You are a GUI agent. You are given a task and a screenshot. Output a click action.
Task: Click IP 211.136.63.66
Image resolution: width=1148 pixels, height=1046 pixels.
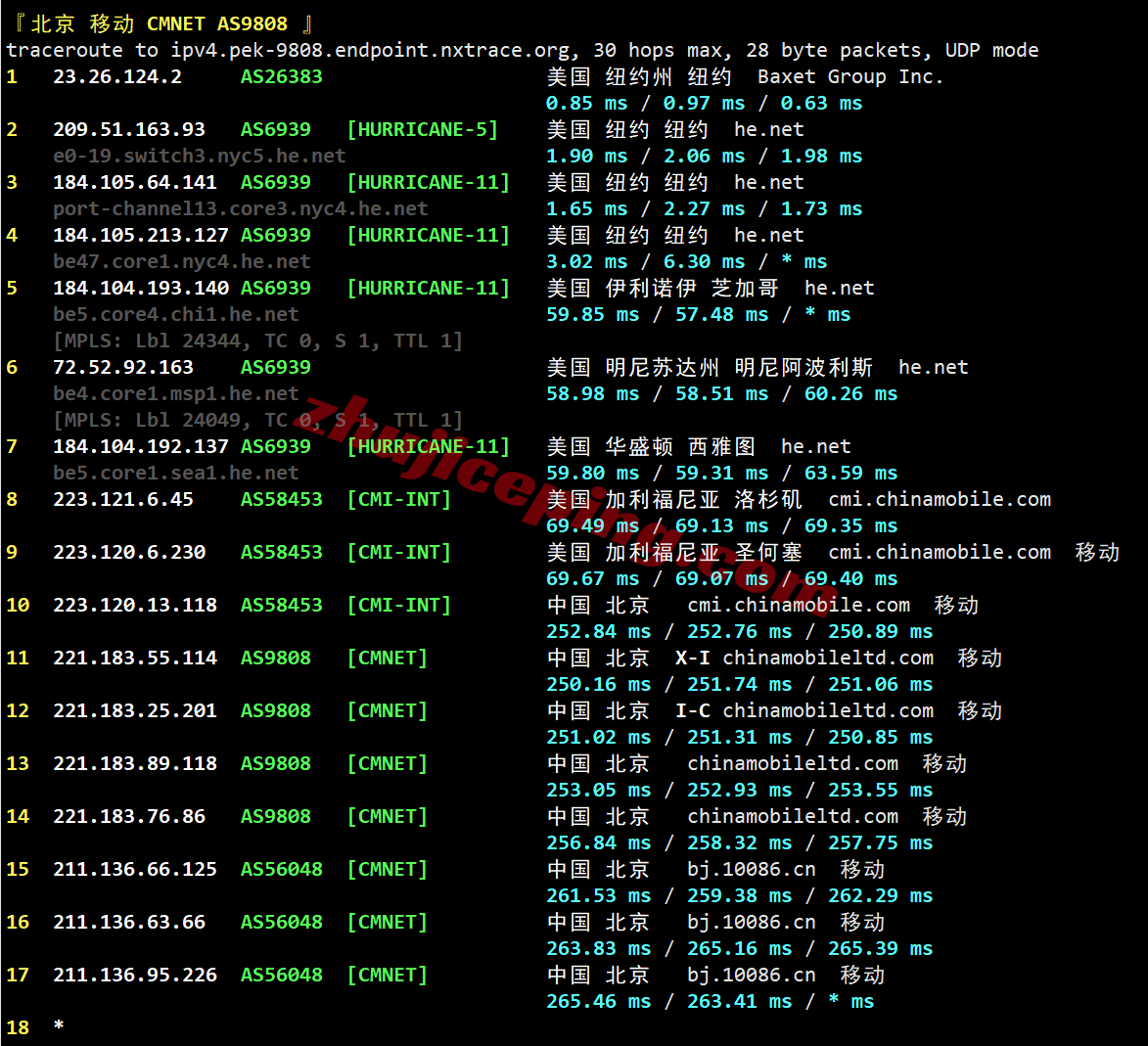129,922
